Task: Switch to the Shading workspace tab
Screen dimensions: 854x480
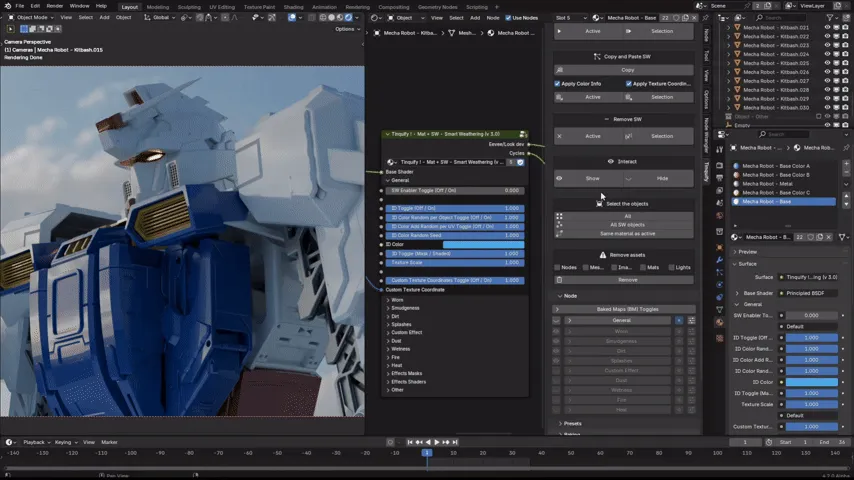Action: [x=293, y=7]
